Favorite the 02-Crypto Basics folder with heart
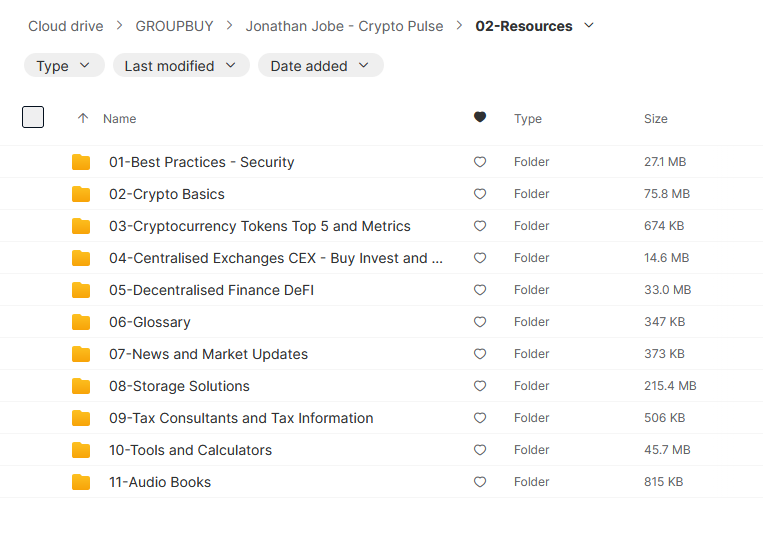Viewport: 763px width, 554px height. tap(480, 194)
